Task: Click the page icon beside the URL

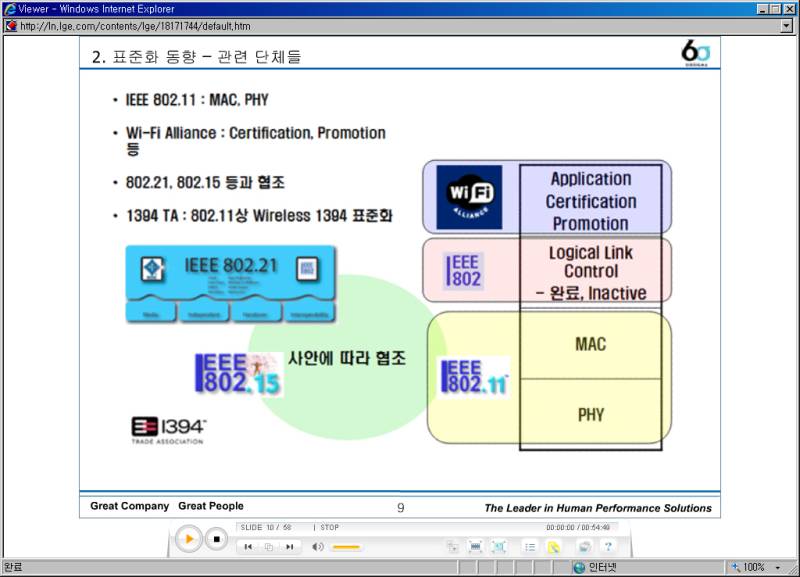Action: click(x=11, y=26)
